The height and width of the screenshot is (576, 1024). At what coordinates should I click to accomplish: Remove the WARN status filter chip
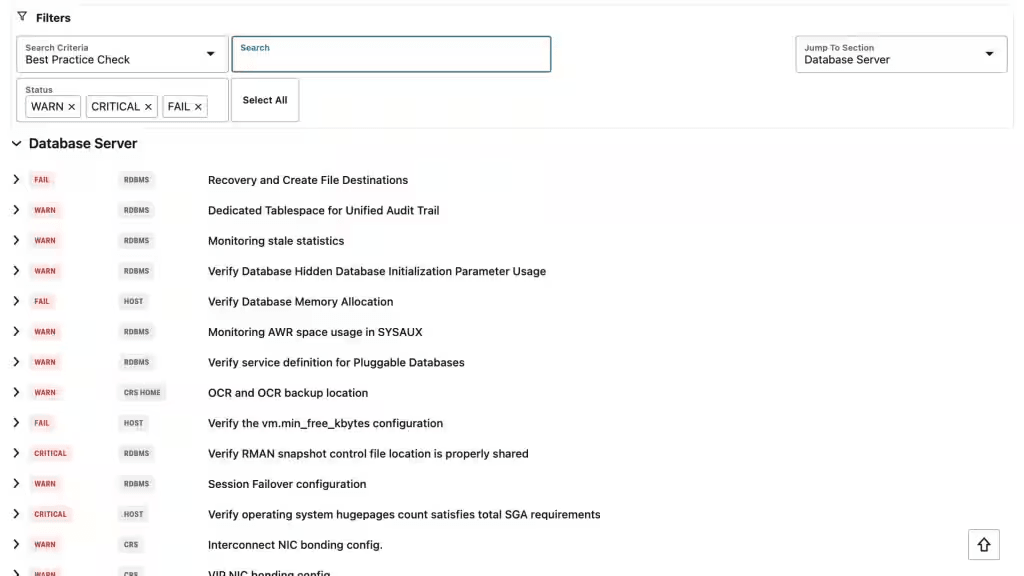tap(72, 107)
